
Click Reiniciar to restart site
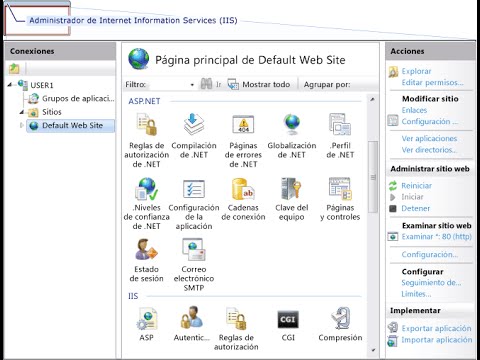pos(416,186)
